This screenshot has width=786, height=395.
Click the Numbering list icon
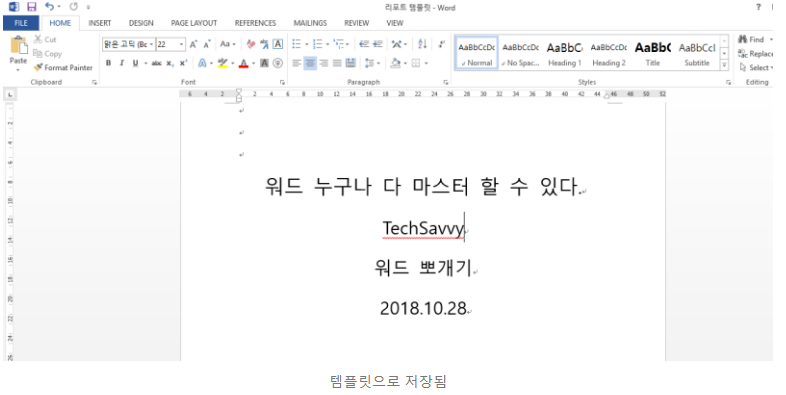click(x=318, y=44)
